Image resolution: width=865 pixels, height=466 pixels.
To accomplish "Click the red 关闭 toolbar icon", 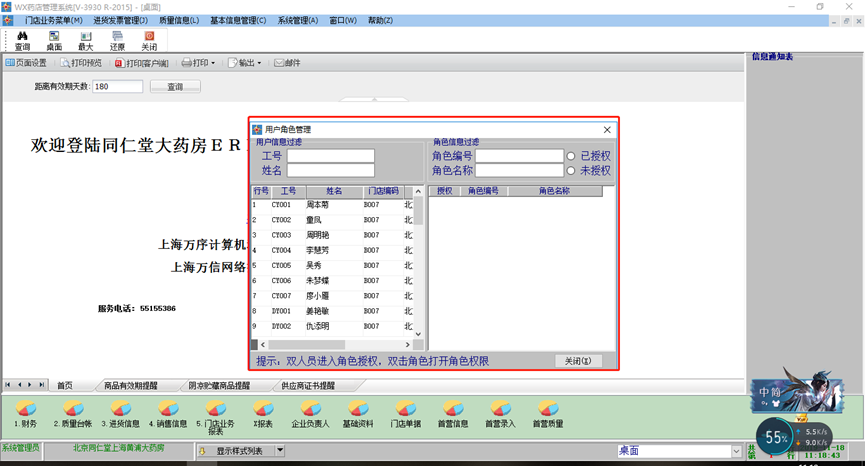I will (x=149, y=38).
